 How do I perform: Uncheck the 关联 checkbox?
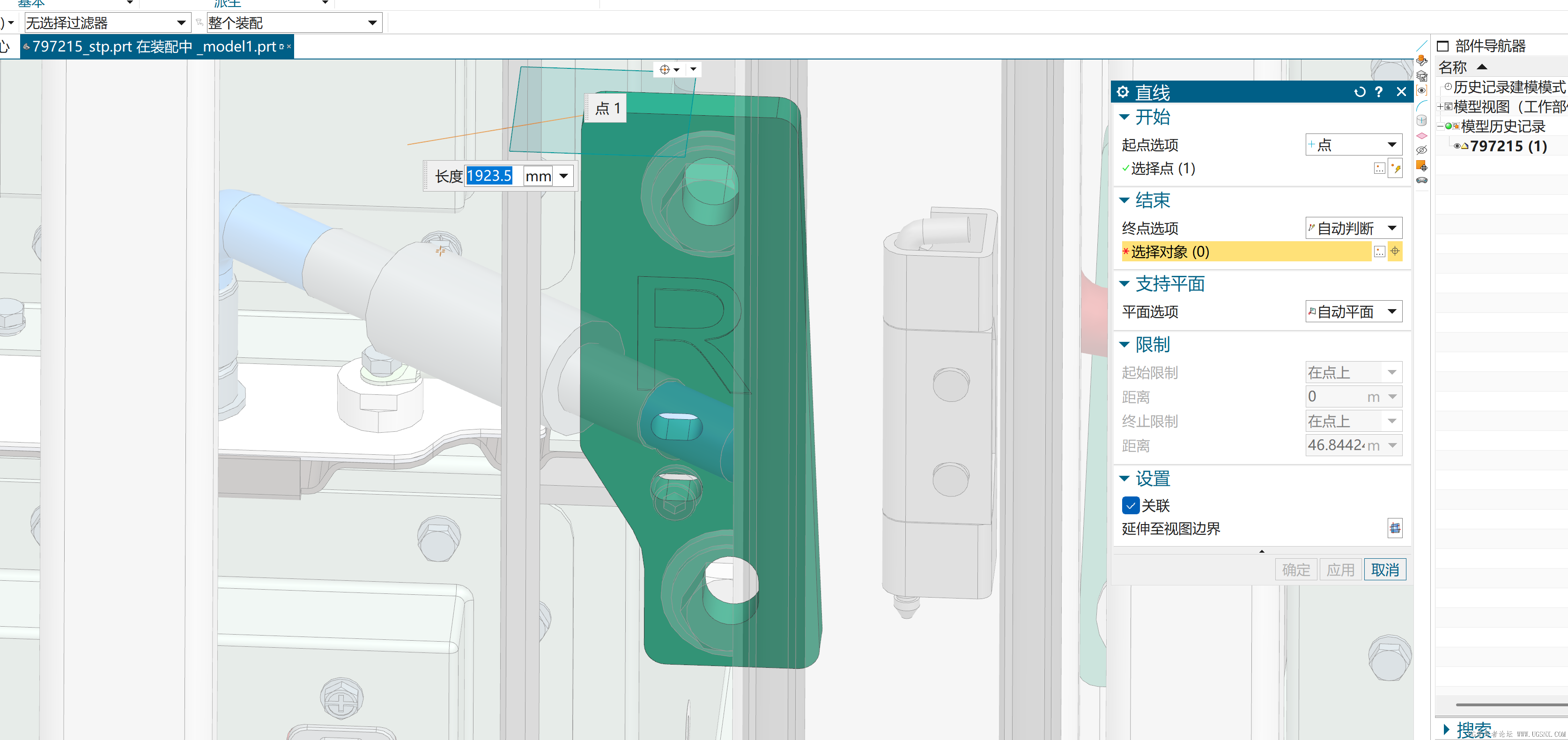click(x=1131, y=505)
